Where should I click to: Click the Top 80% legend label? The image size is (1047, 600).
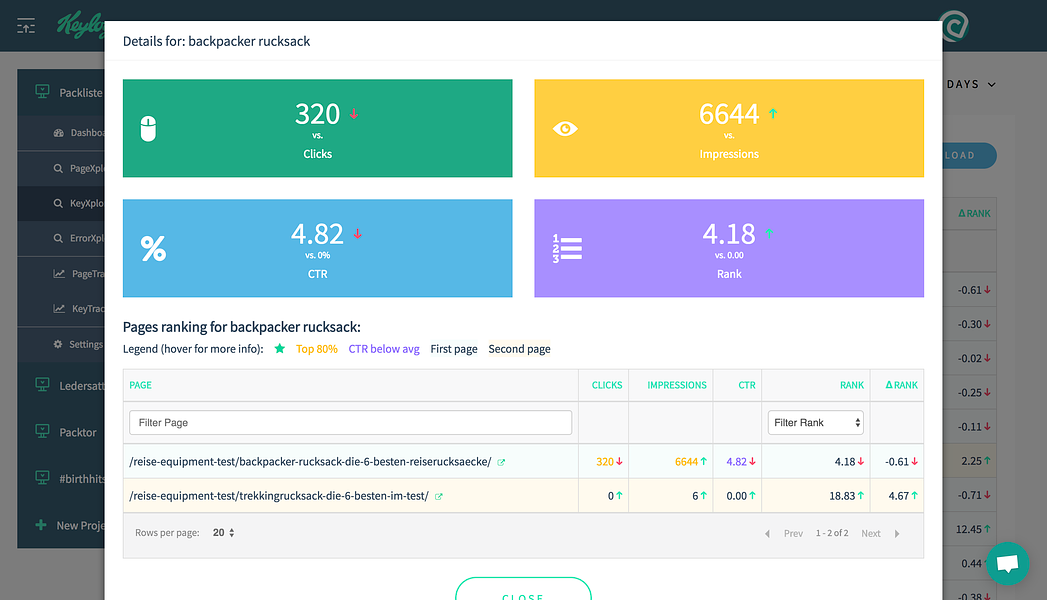click(x=317, y=349)
